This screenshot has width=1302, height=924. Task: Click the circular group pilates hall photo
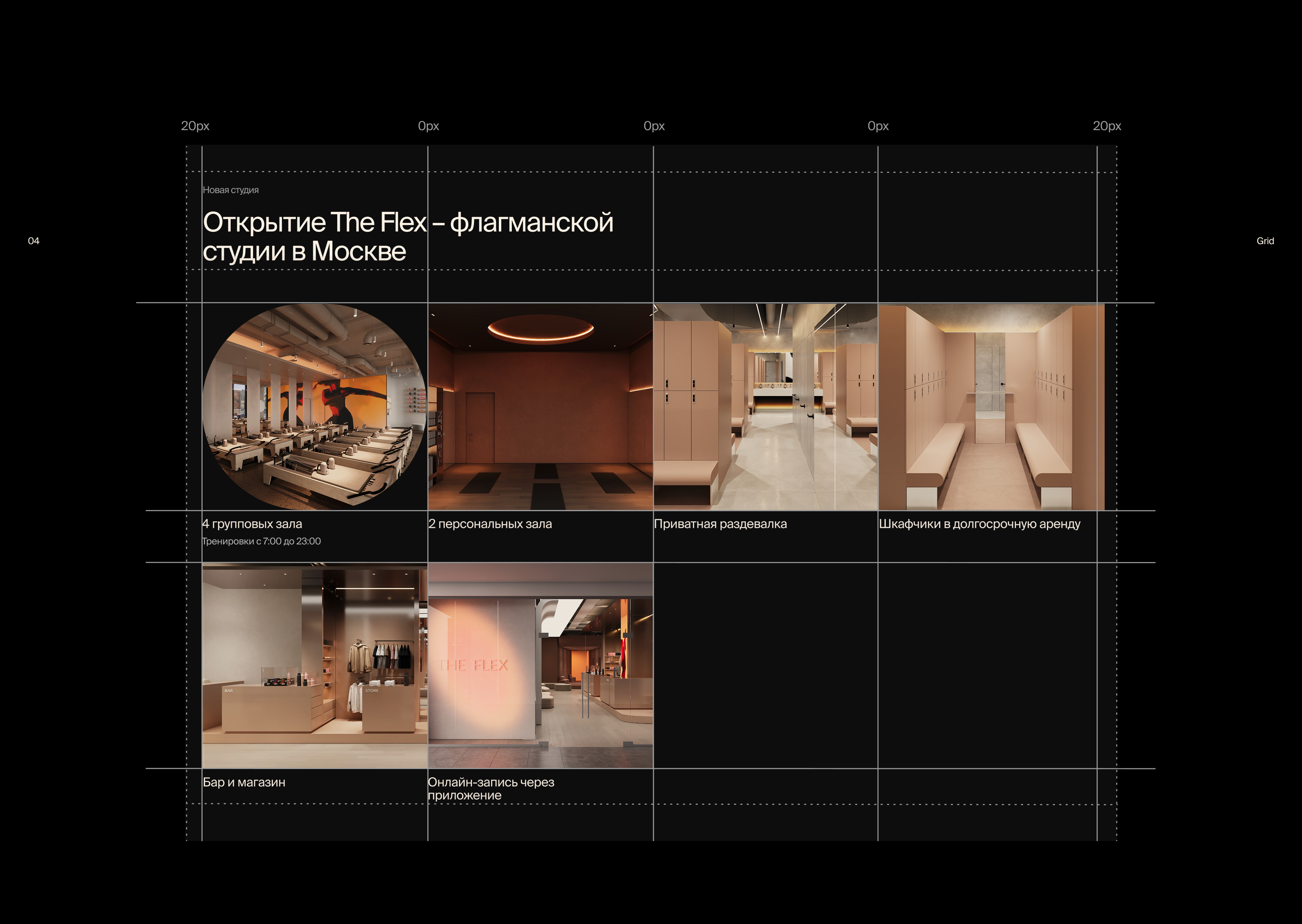click(x=315, y=406)
